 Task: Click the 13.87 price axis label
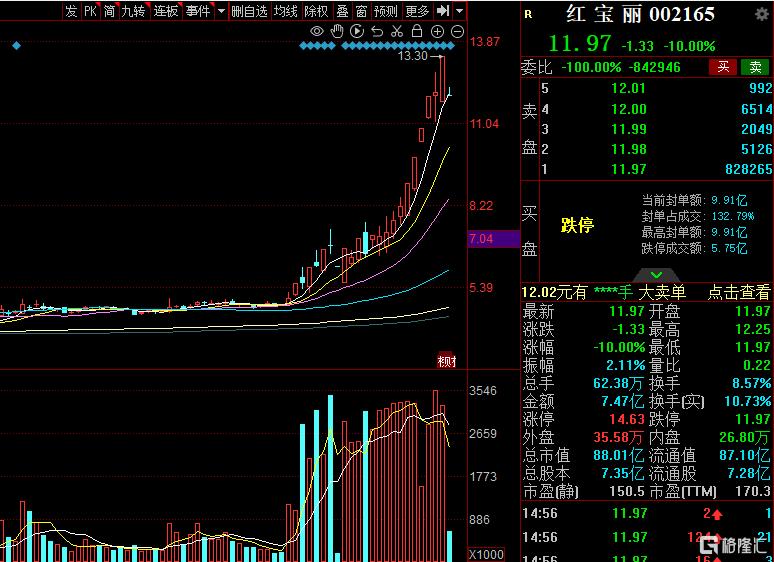coord(484,41)
